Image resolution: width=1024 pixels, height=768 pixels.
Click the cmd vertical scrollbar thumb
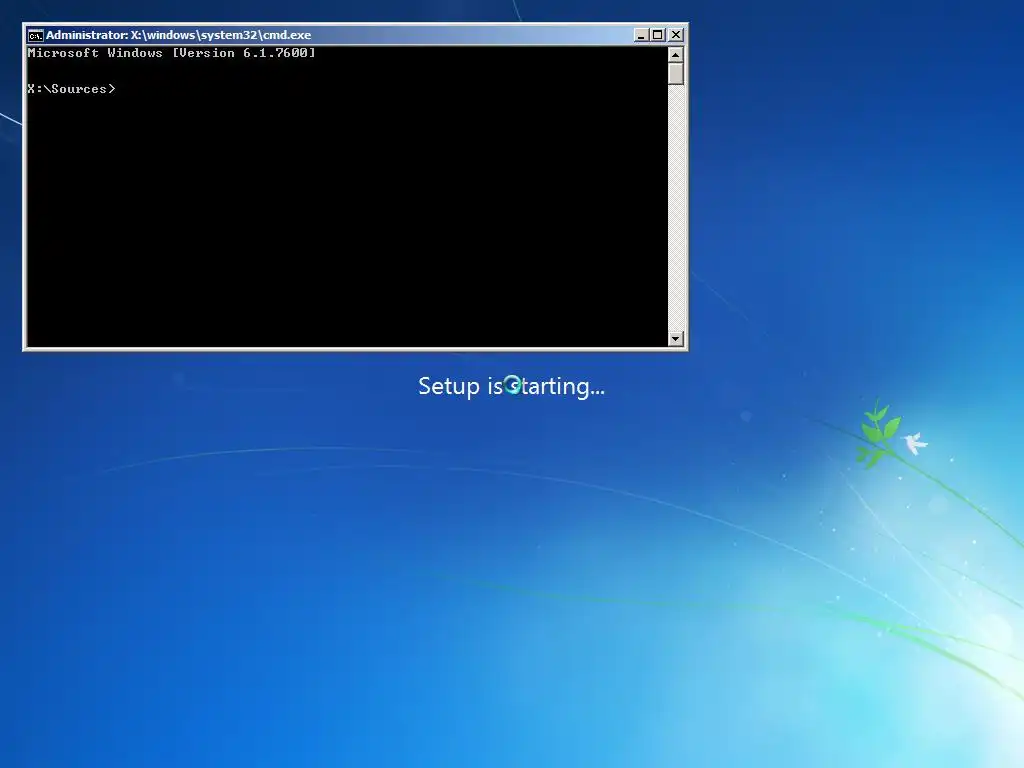[x=676, y=74]
